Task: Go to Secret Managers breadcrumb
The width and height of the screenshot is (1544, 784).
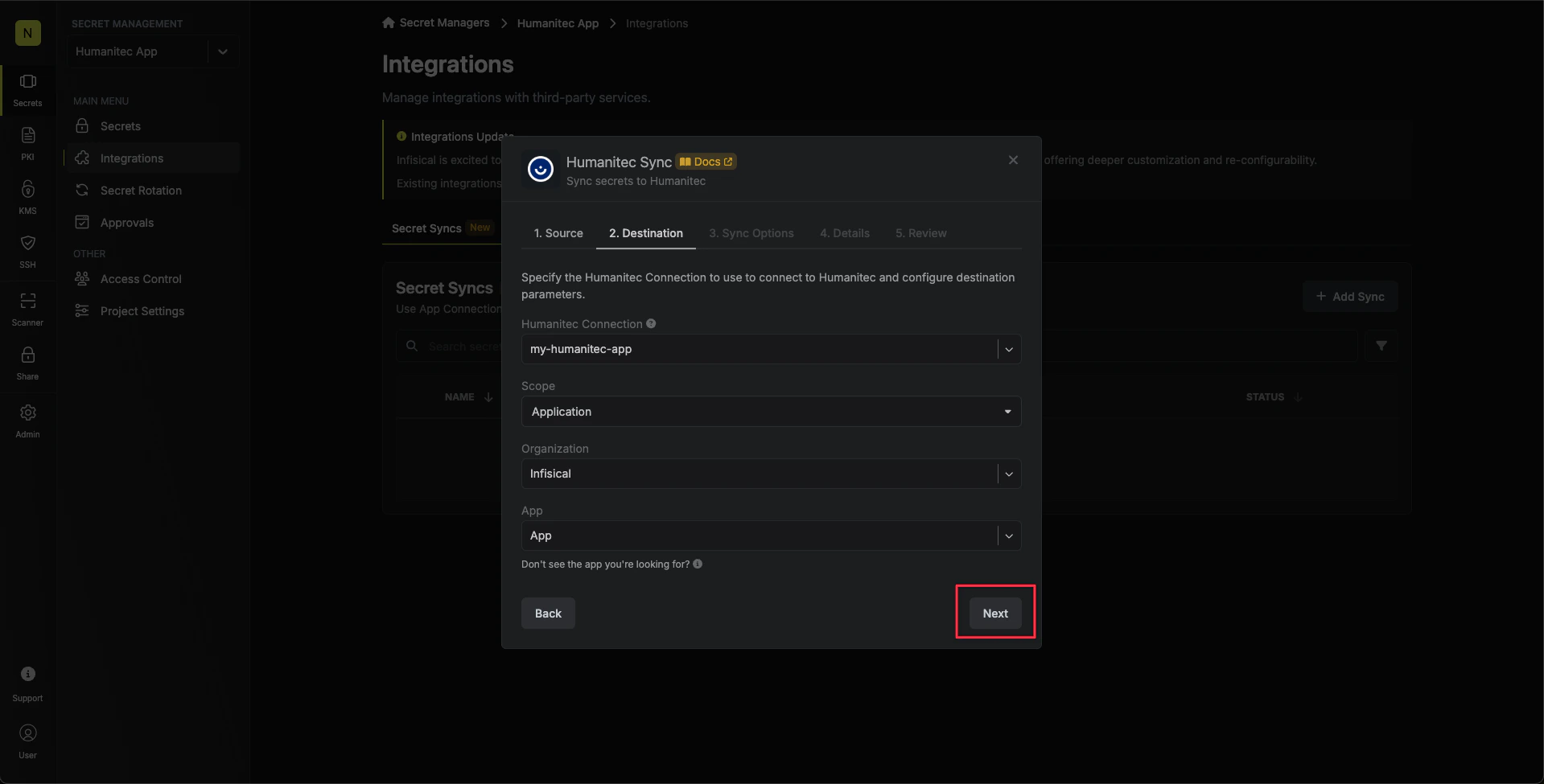Action: click(444, 23)
